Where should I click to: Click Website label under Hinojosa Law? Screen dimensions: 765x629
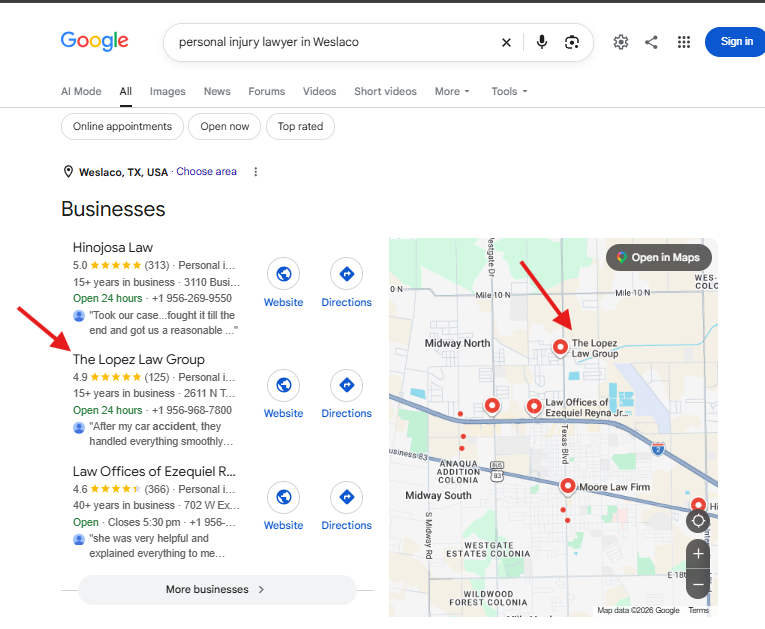pos(283,303)
